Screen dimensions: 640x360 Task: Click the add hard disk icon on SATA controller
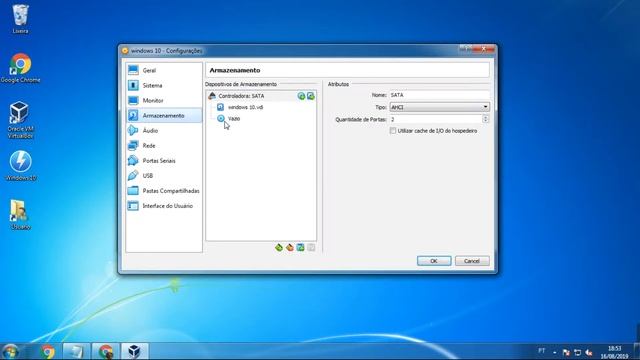(311, 96)
